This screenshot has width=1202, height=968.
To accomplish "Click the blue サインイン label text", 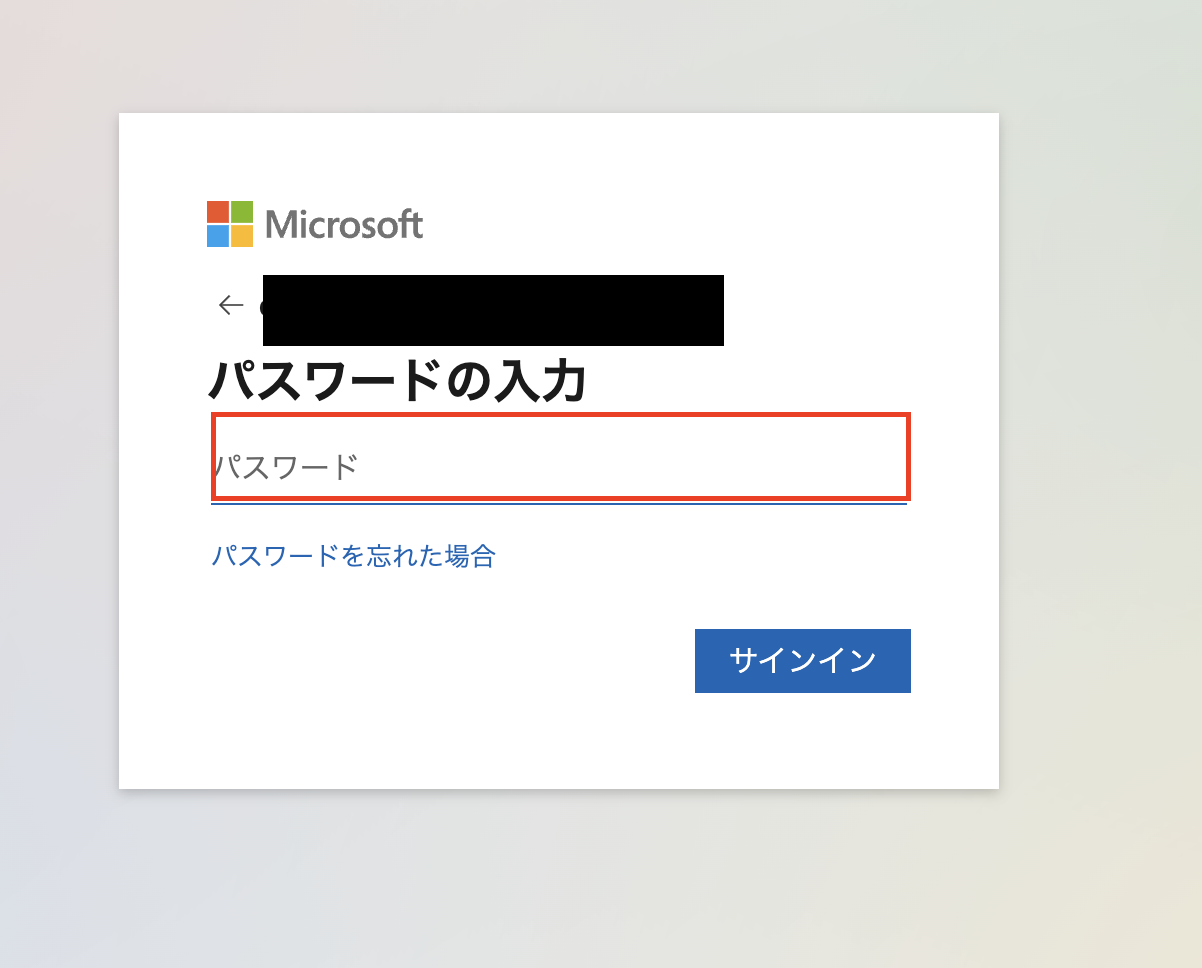I will 803,660.
